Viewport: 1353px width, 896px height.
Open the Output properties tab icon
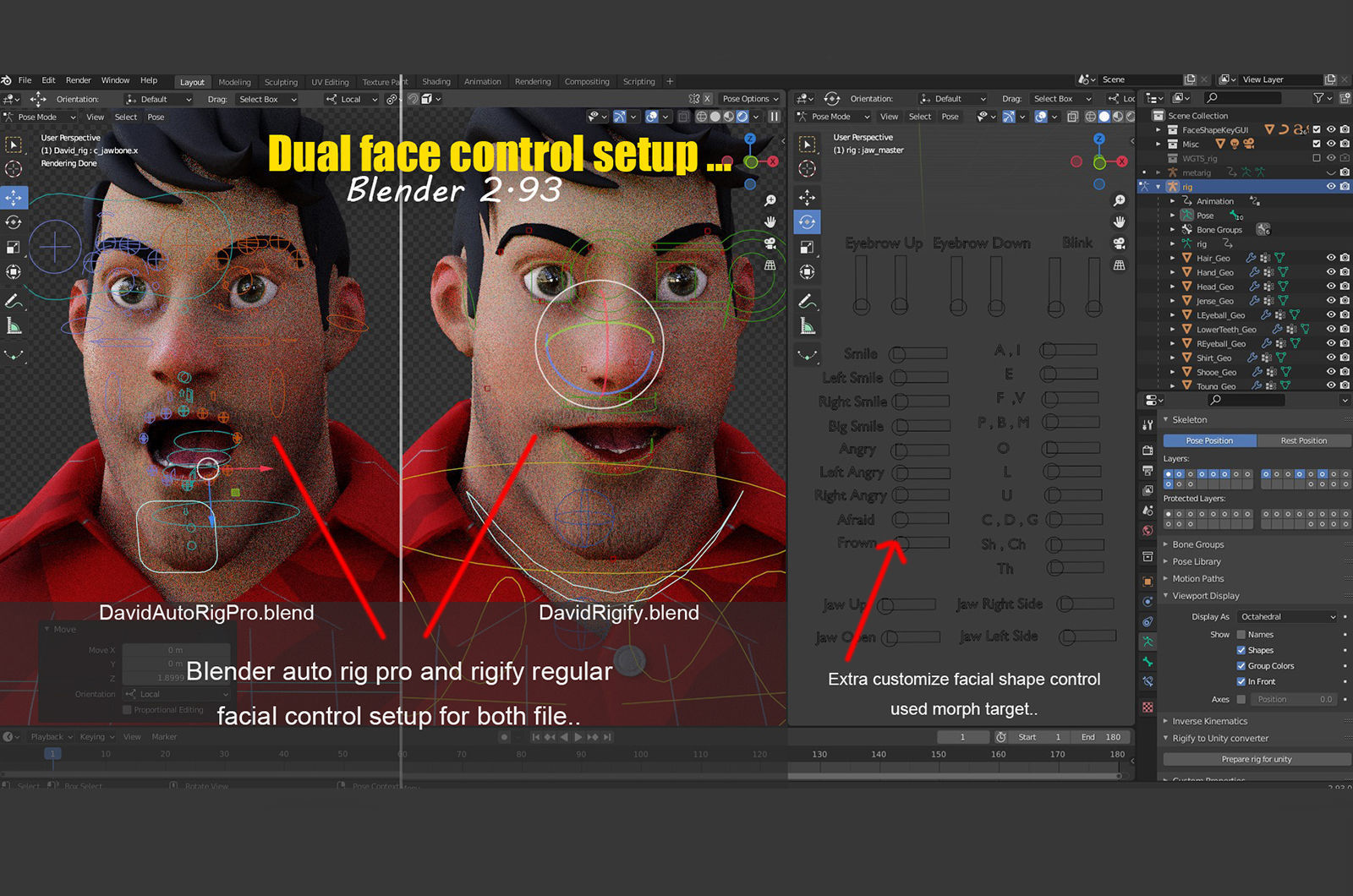click(1148, 470)
